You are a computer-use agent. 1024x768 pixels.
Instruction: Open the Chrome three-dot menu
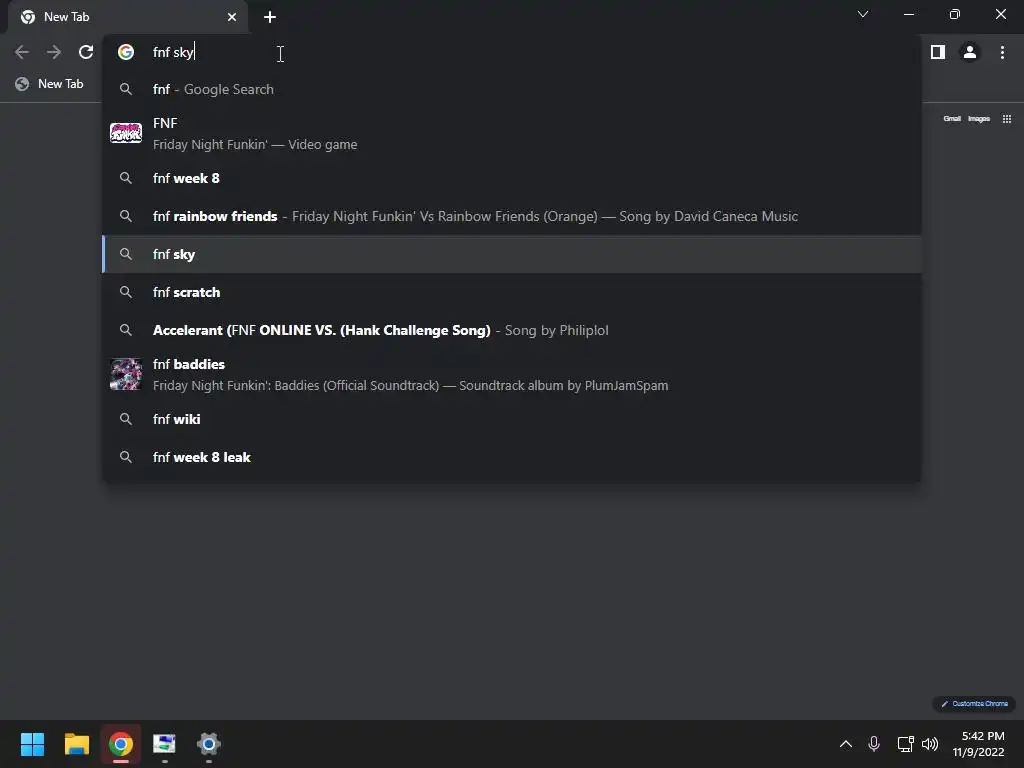pyautogui.click(x=1002, y=52)
